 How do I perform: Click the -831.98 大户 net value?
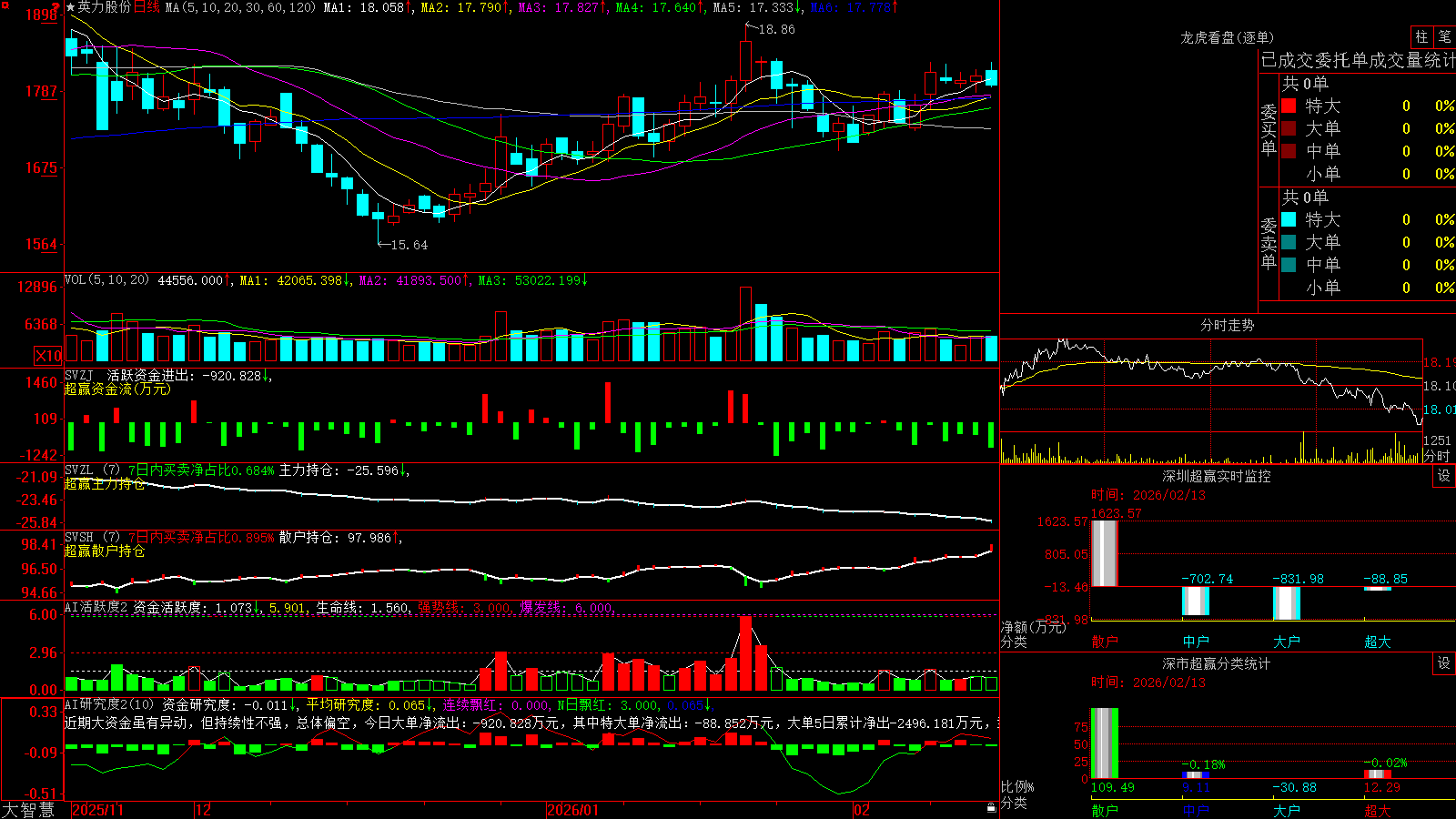(x=1299, y=579)
